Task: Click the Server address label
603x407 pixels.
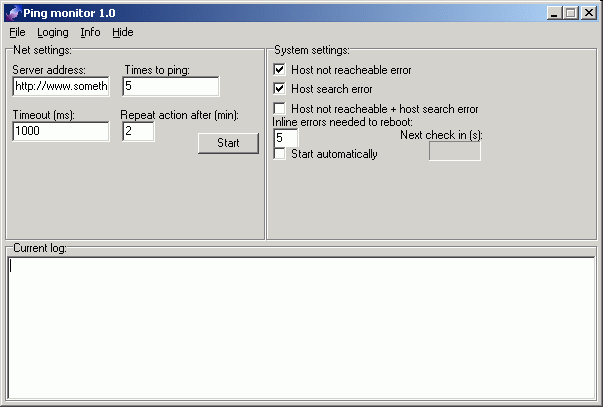Action: [49, 70]
